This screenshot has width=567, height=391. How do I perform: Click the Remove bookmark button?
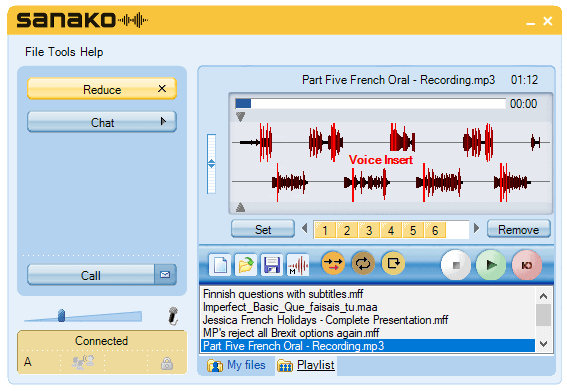point(519,229)
